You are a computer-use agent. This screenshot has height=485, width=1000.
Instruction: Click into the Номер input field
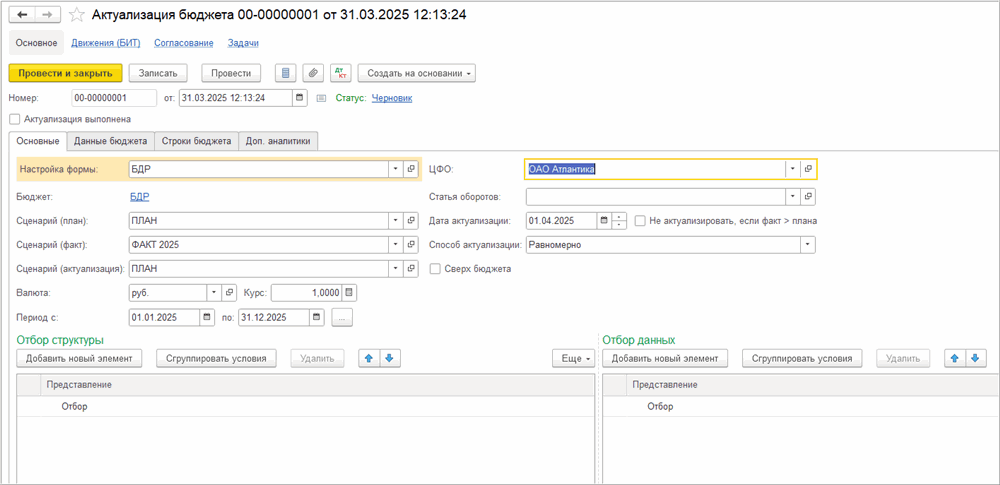[114, 98]
